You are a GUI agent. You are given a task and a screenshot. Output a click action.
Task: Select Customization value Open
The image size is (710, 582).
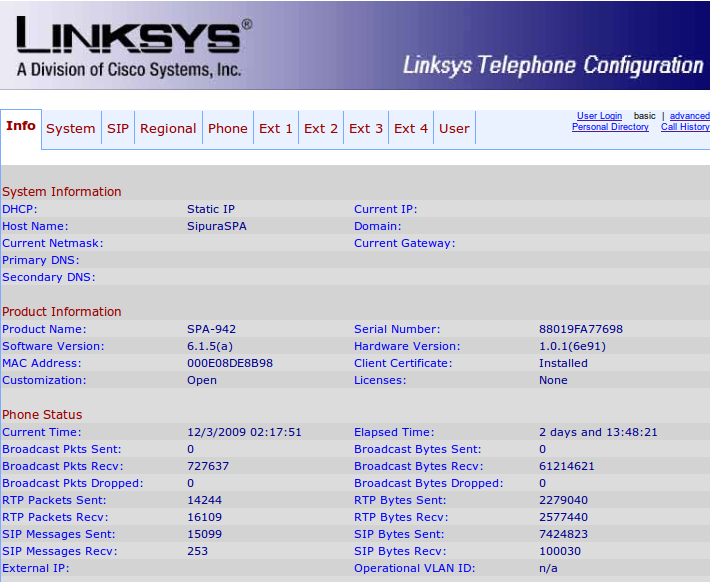pyautogui.click(x=202, y=380)
